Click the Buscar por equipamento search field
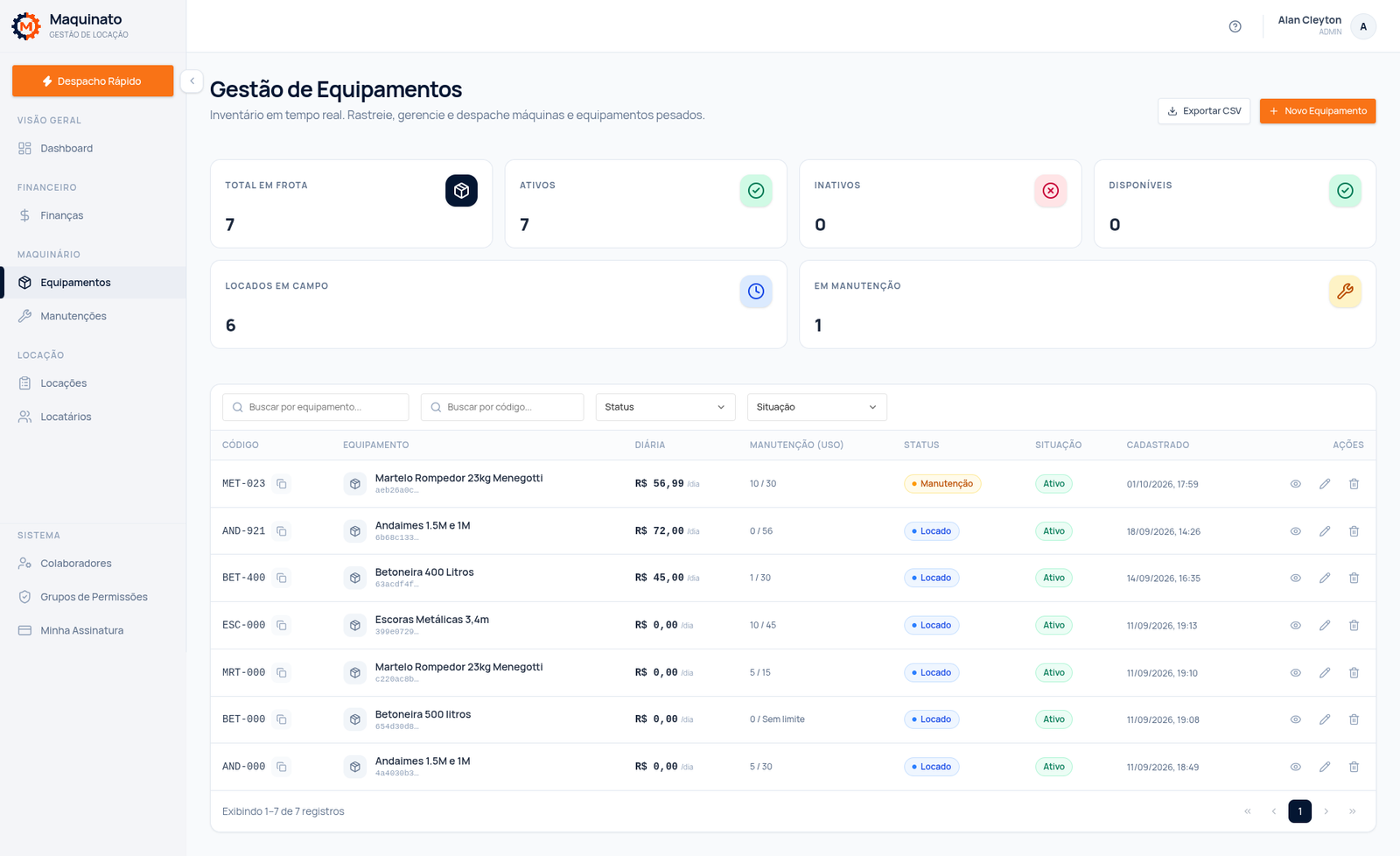Viewport: 1400px width, 856px height. pyautogui.click(x=315, y=407)
